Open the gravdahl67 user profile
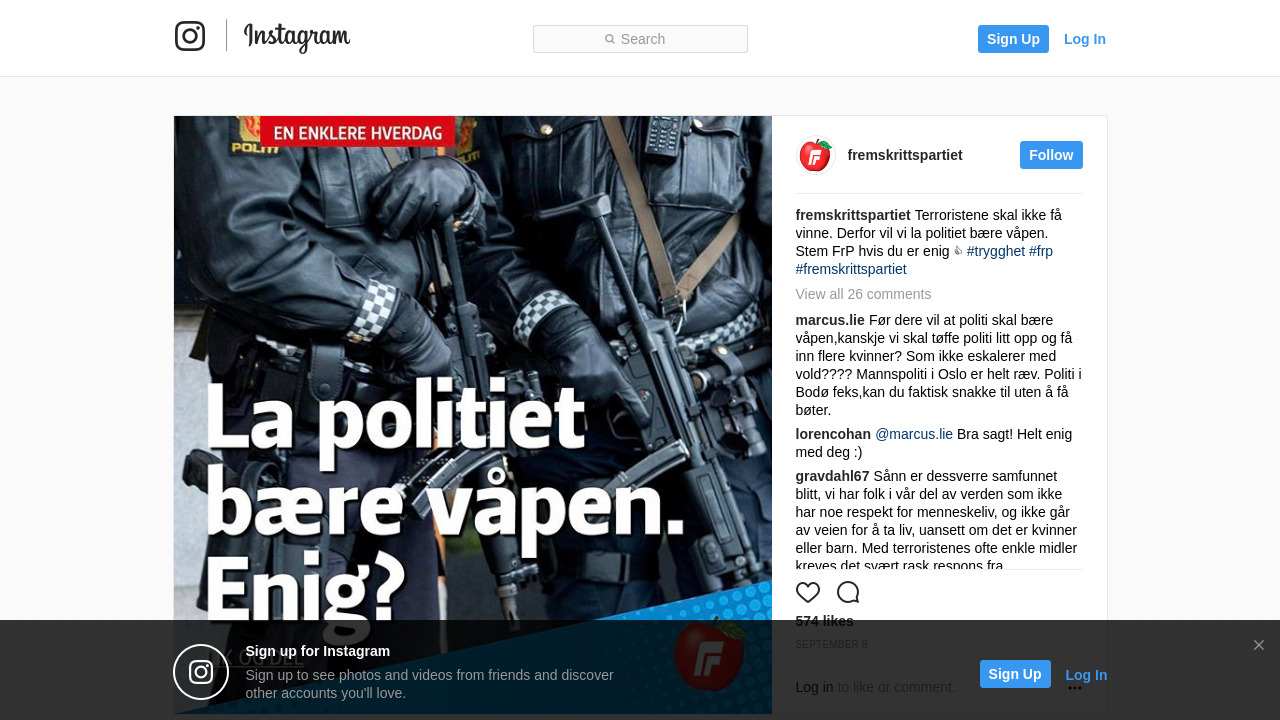The image size is (1280, 720). 833,476
